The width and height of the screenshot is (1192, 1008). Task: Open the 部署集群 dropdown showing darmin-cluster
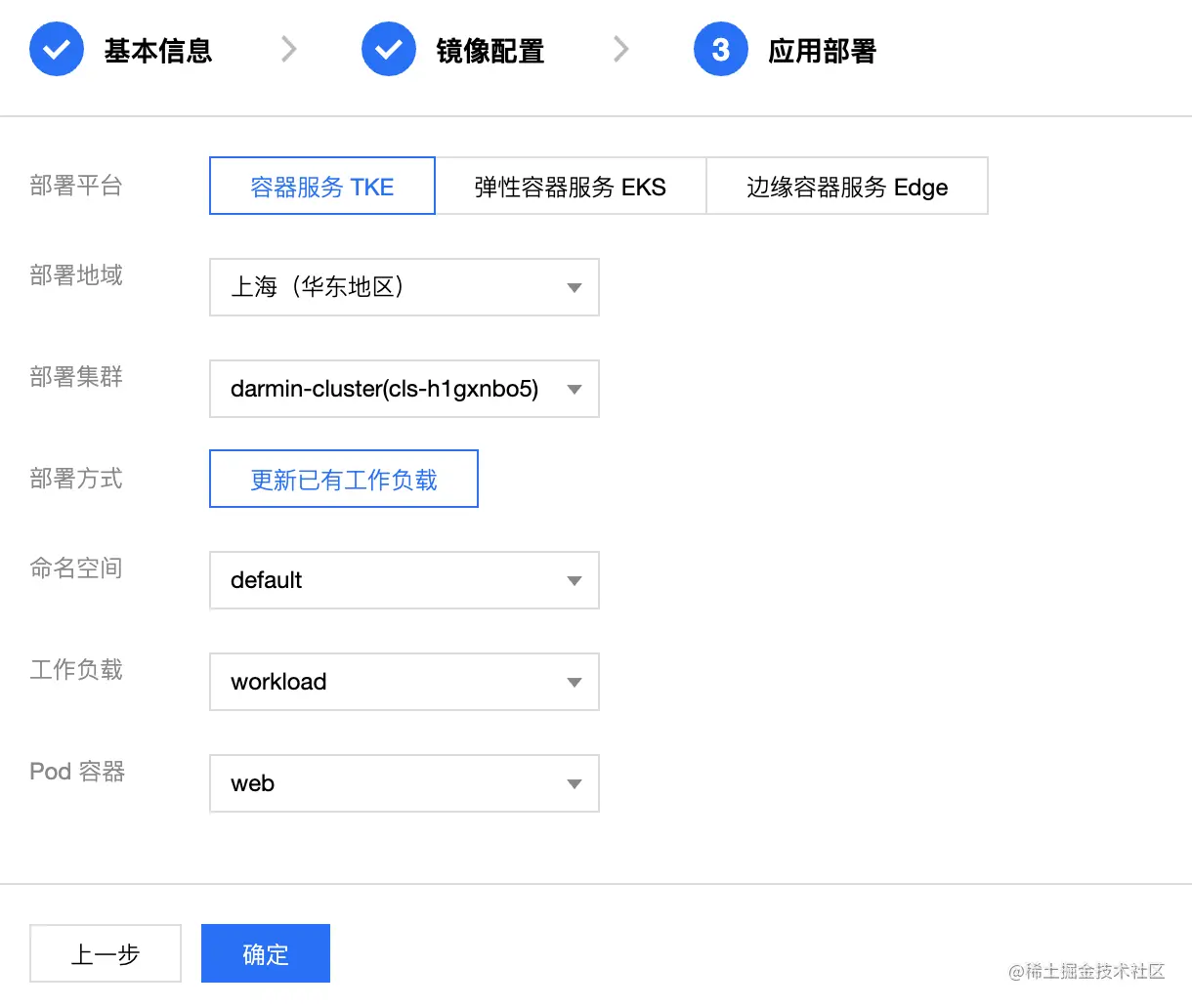click(x=404, y=389)
